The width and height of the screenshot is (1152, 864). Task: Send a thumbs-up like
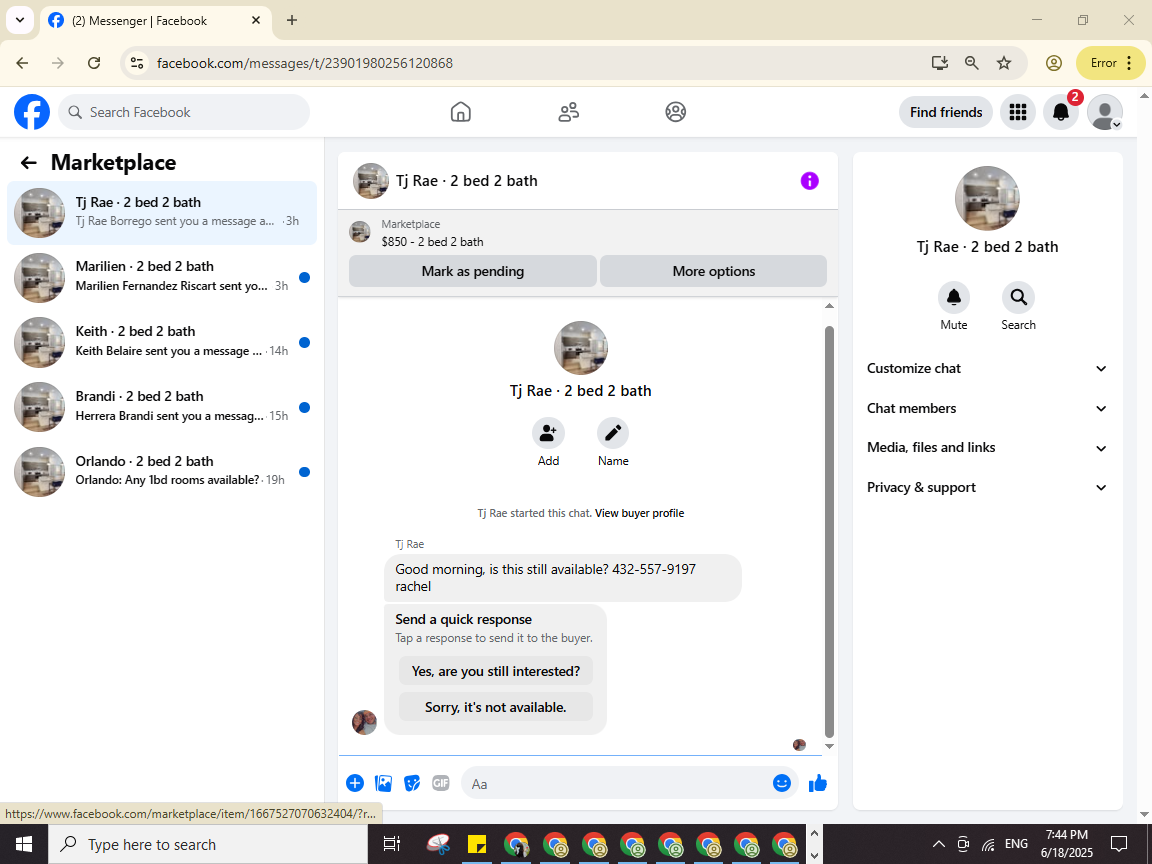818,783
